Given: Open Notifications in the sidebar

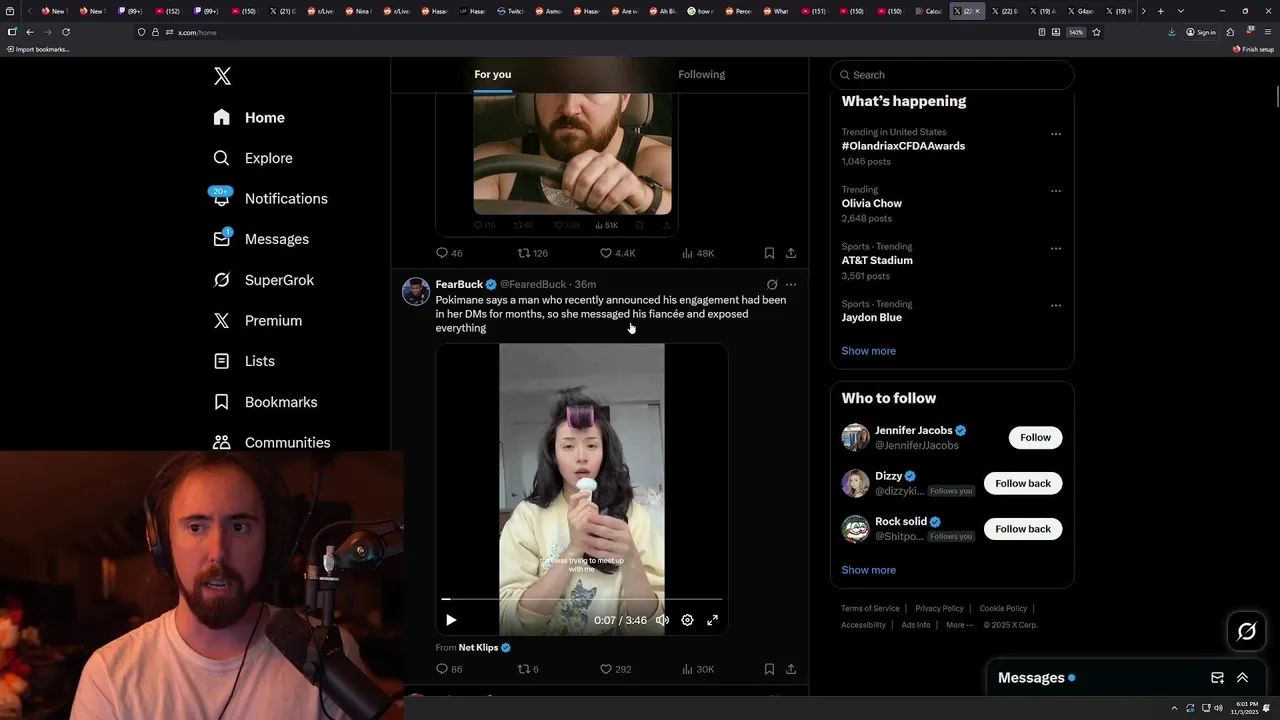Looking at the screenshot, I should [x=270, y=198].
